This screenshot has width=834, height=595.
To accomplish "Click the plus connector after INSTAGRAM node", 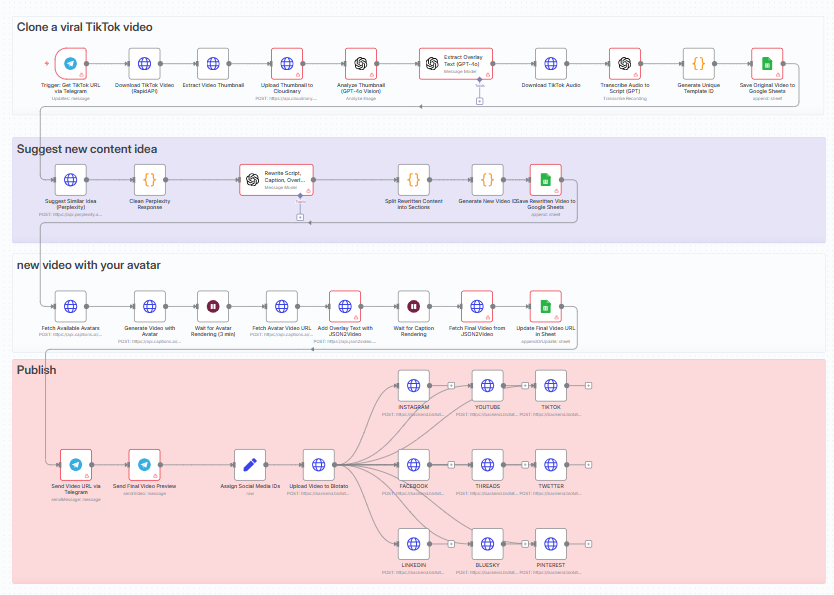I will [450, 385].
